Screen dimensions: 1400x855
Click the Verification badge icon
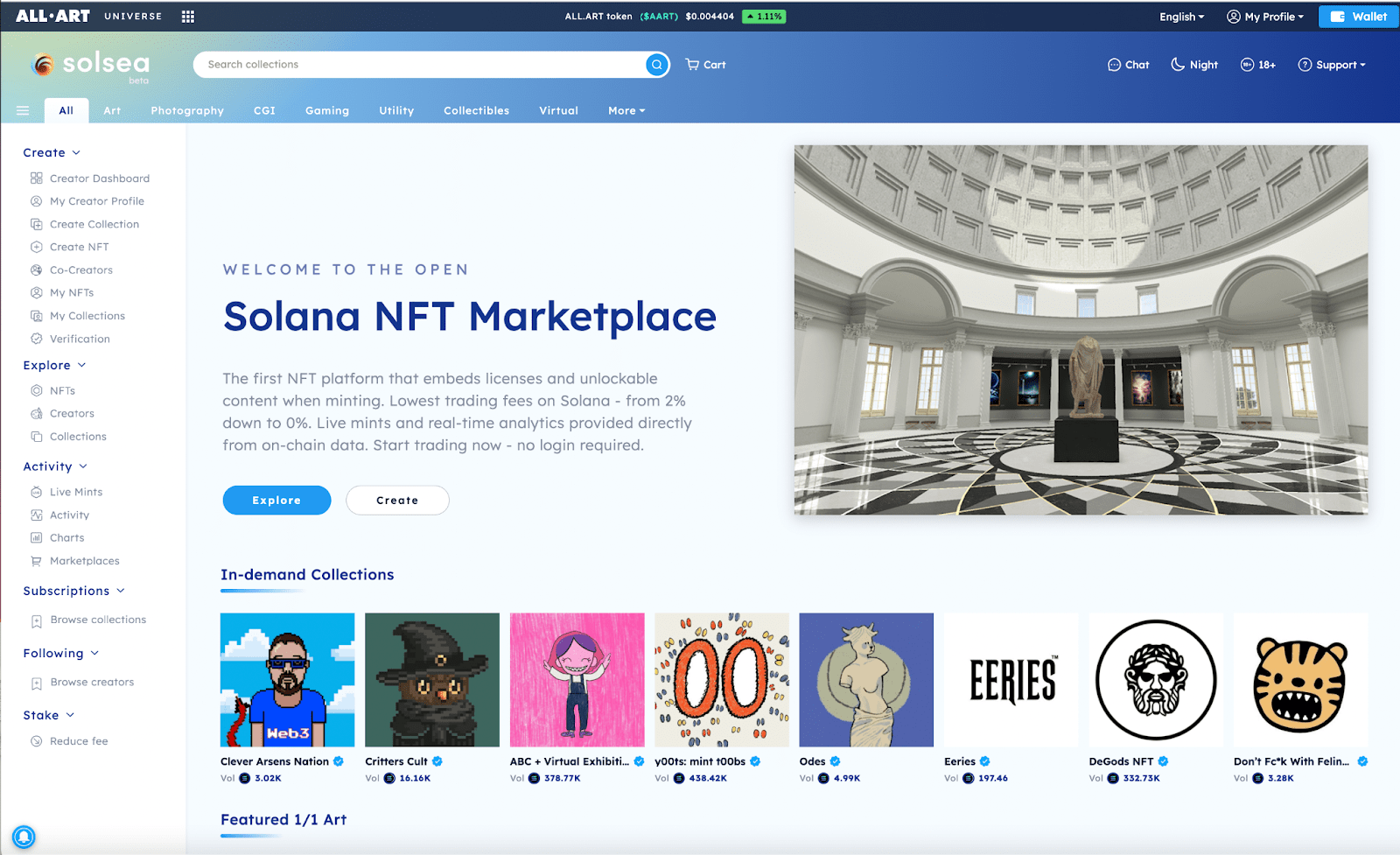point(37,339)
